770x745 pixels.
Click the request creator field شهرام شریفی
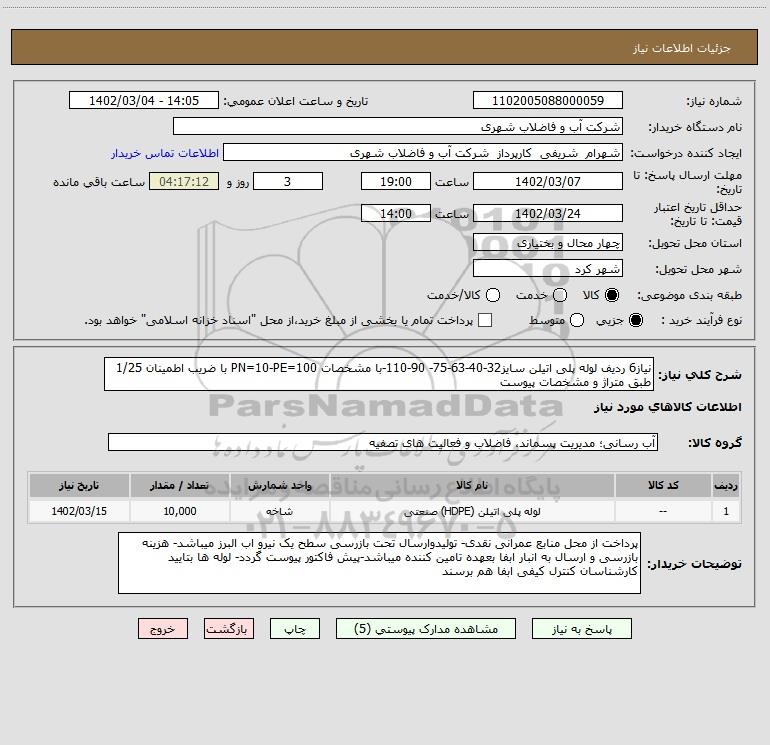[423, 152]
